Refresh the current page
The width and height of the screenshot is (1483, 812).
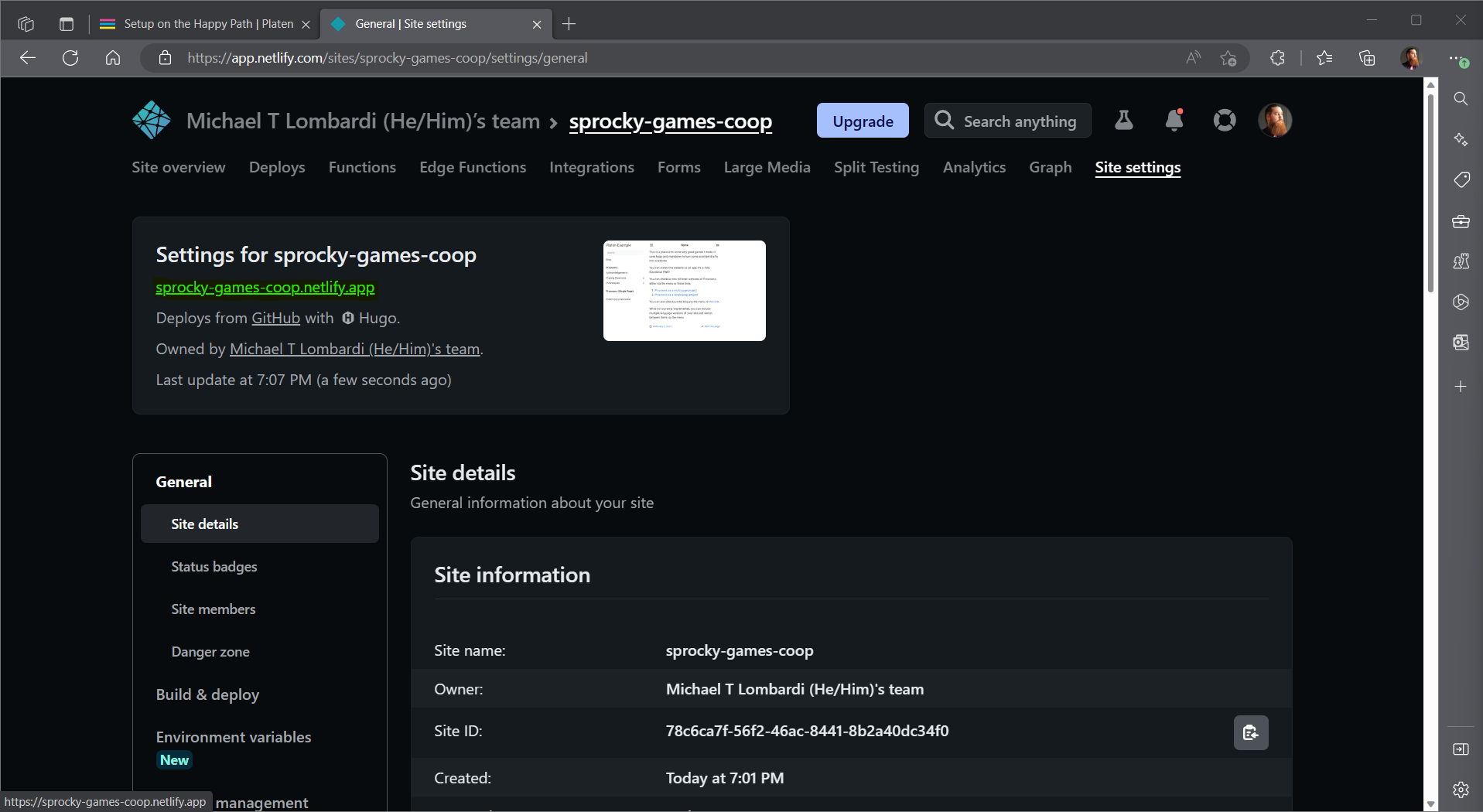click(70, 58)
